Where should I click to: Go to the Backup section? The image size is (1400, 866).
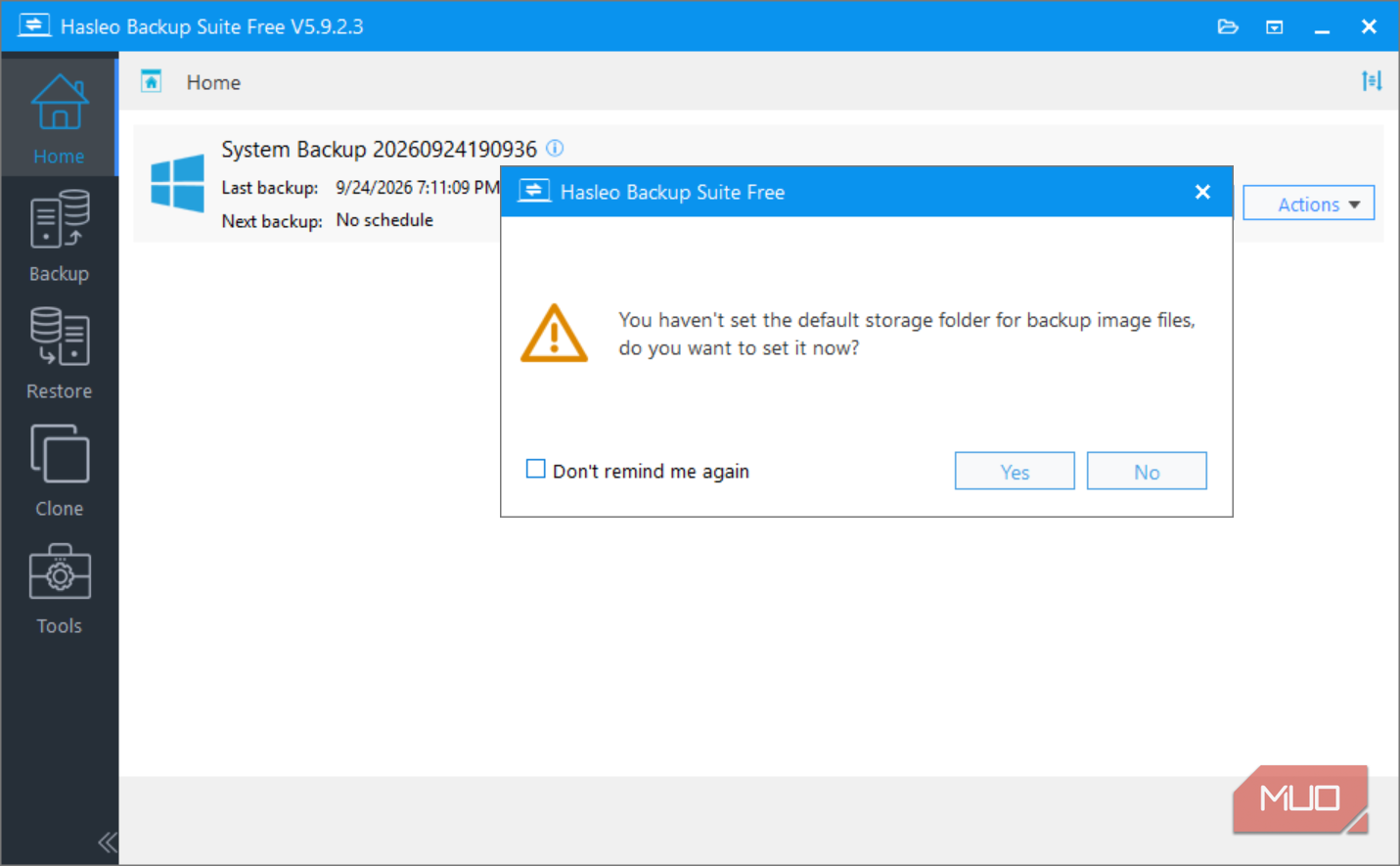pyautogui.click(x=59, y=236)
